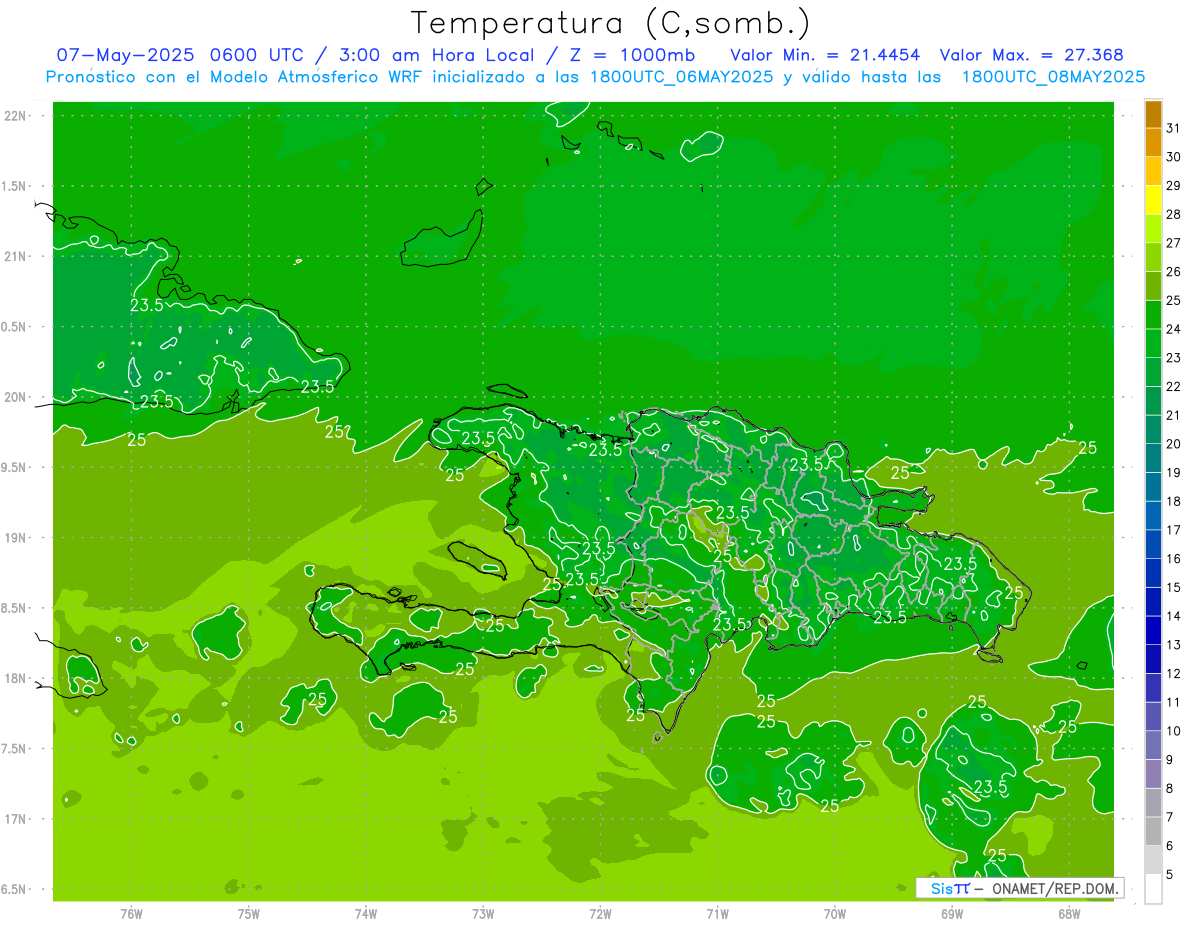Click the "72W" longitude axis label

600,914
